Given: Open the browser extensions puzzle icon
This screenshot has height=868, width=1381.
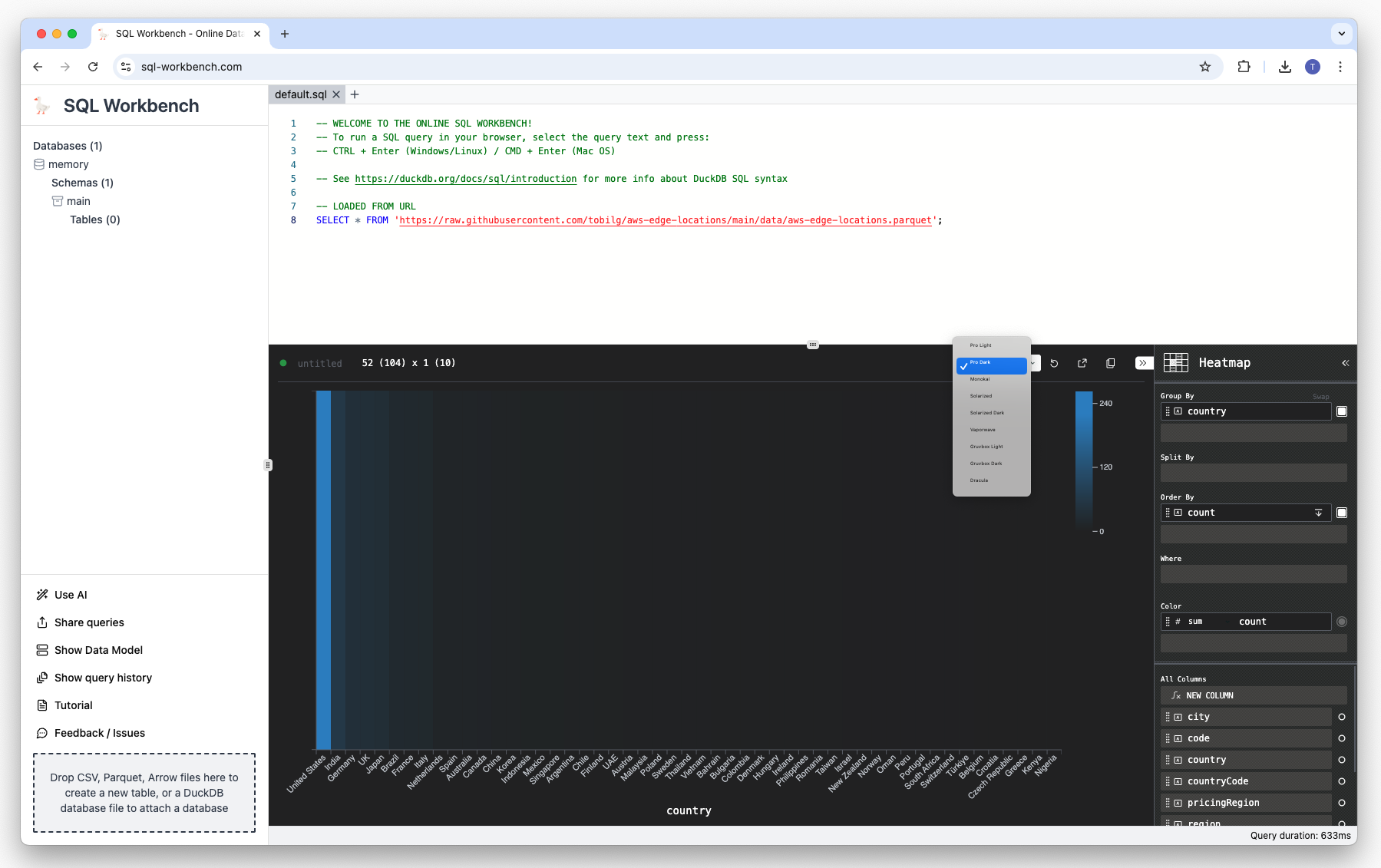Looking at the screenshot, I should (1244, 67).
